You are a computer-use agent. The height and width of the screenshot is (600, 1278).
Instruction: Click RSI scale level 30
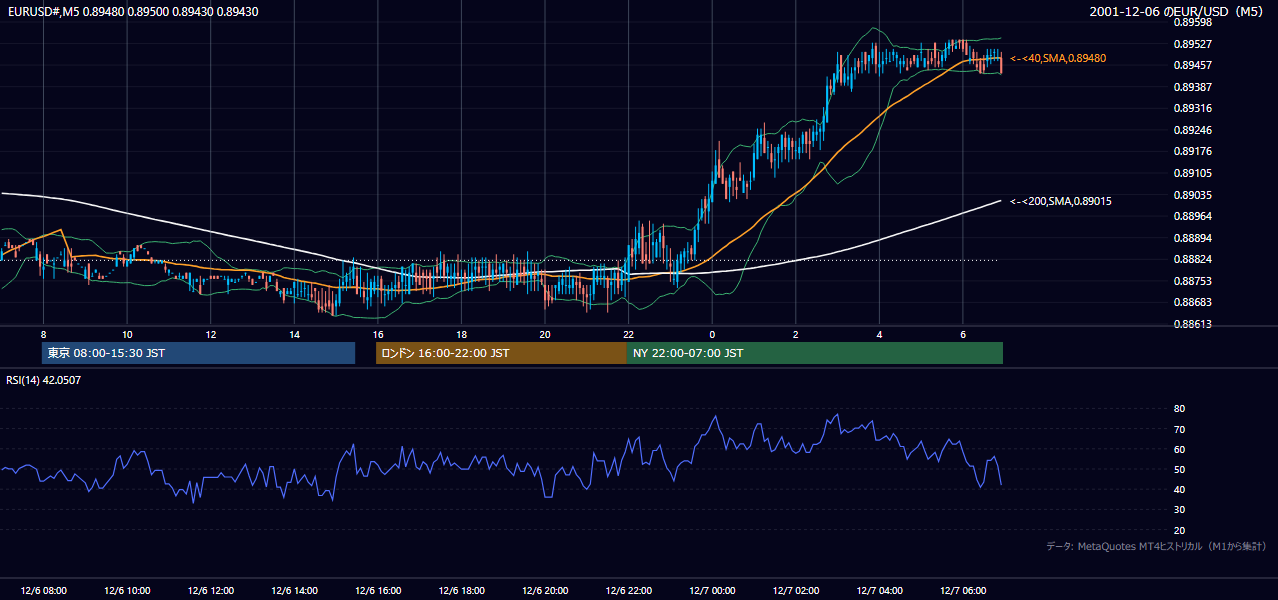point(1179,510)
